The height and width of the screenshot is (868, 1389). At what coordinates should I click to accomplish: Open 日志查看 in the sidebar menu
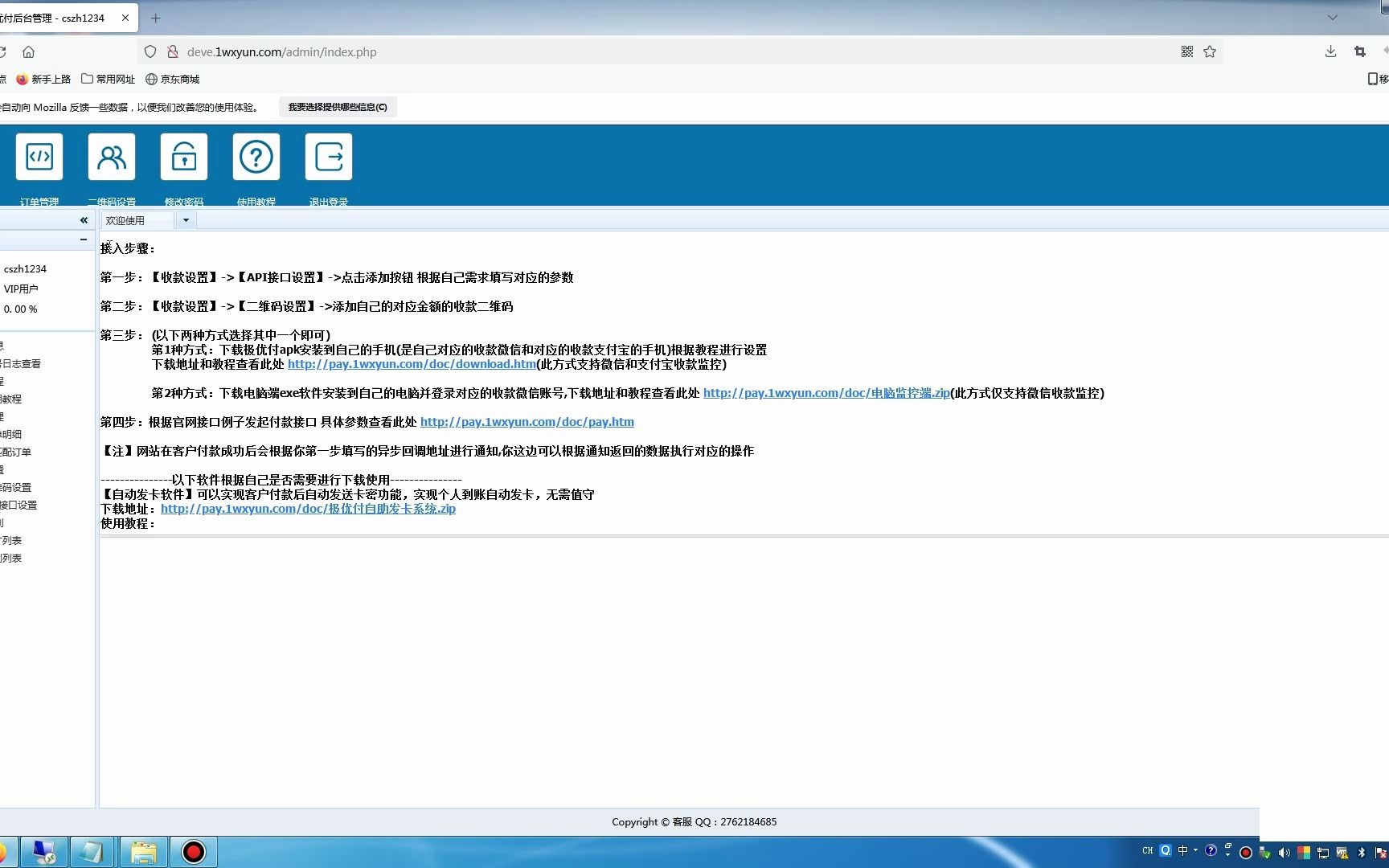pyautogui.click(x=21, y=363)
